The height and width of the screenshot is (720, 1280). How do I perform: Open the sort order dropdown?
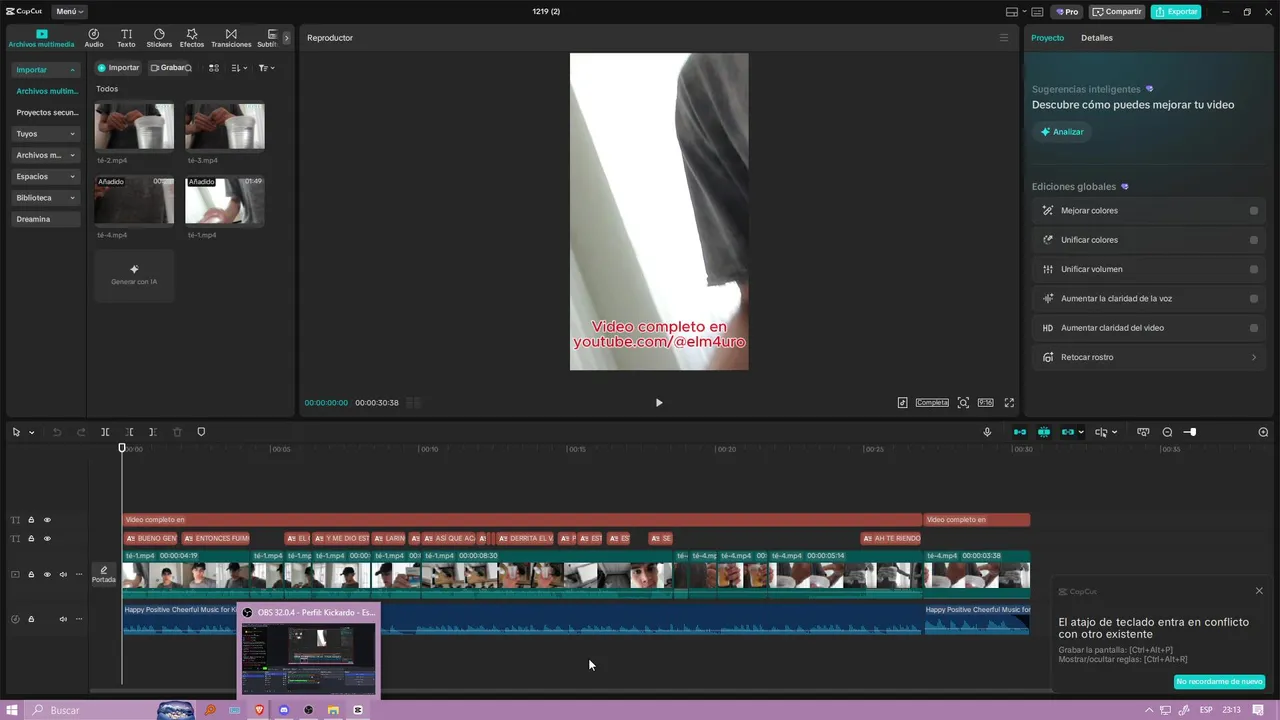[x=239, y=68]
